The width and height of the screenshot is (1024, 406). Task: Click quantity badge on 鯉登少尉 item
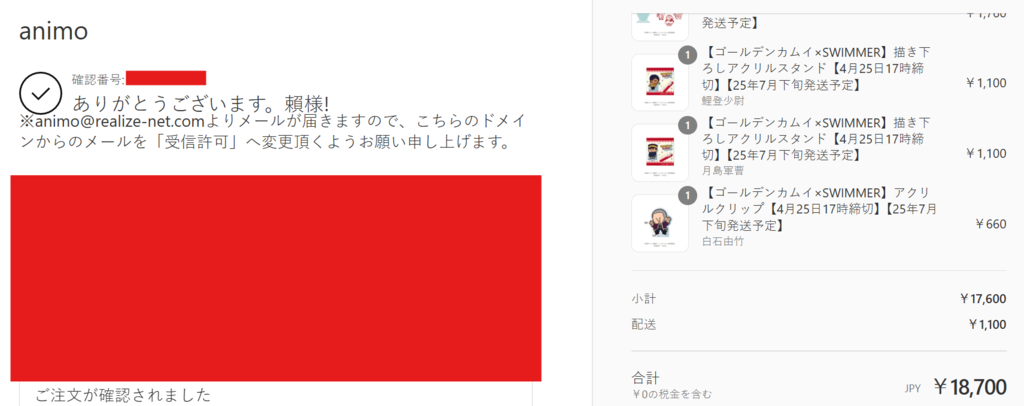[x=686, y=55]
